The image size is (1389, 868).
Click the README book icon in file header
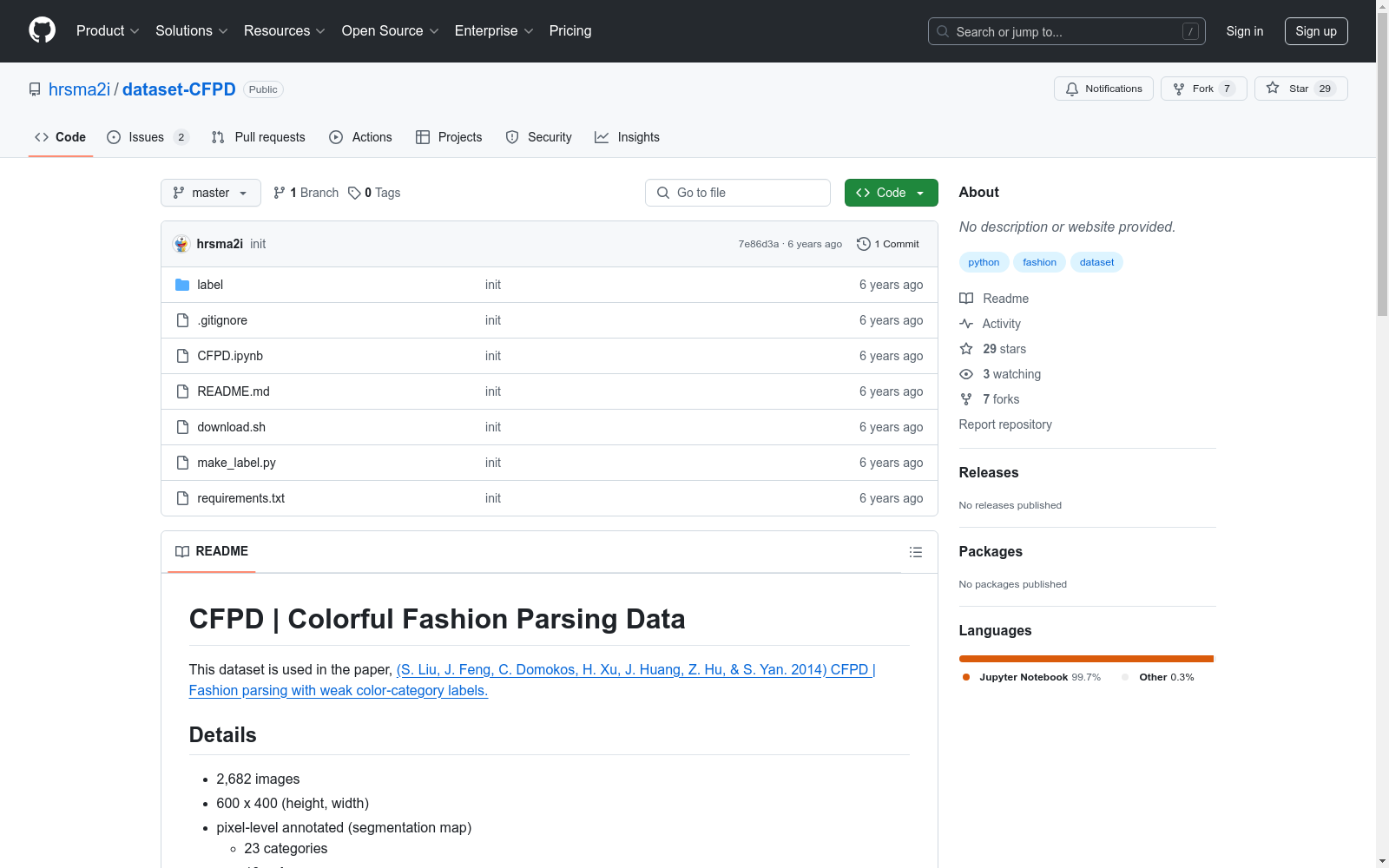(x=182, y=551)
